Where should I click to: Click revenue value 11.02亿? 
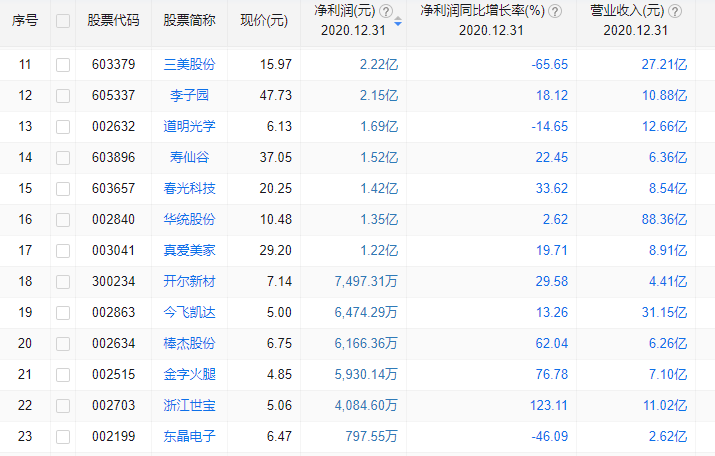665,405
